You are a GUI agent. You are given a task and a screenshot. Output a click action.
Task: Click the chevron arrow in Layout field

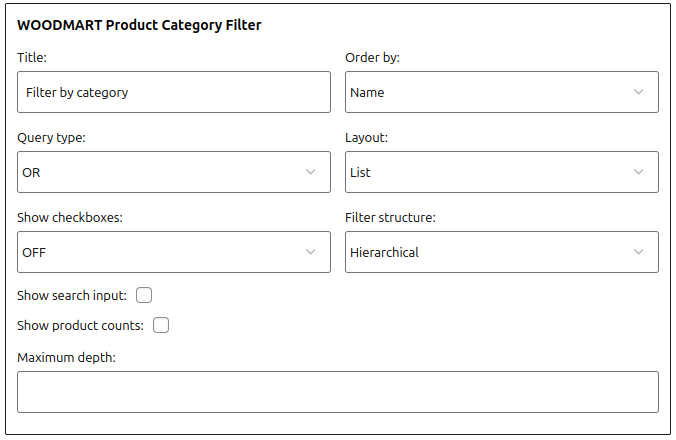pos(638,172)
